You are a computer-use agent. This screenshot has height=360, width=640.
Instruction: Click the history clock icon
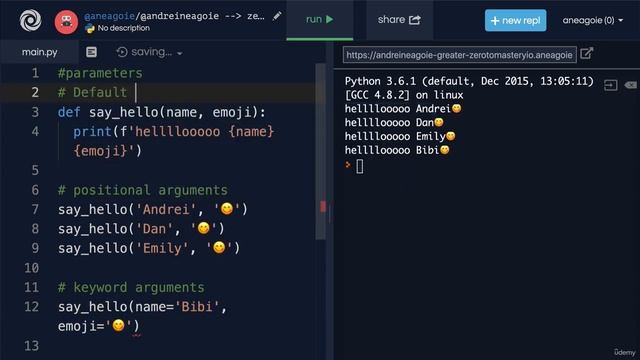(x=122, y=52)
